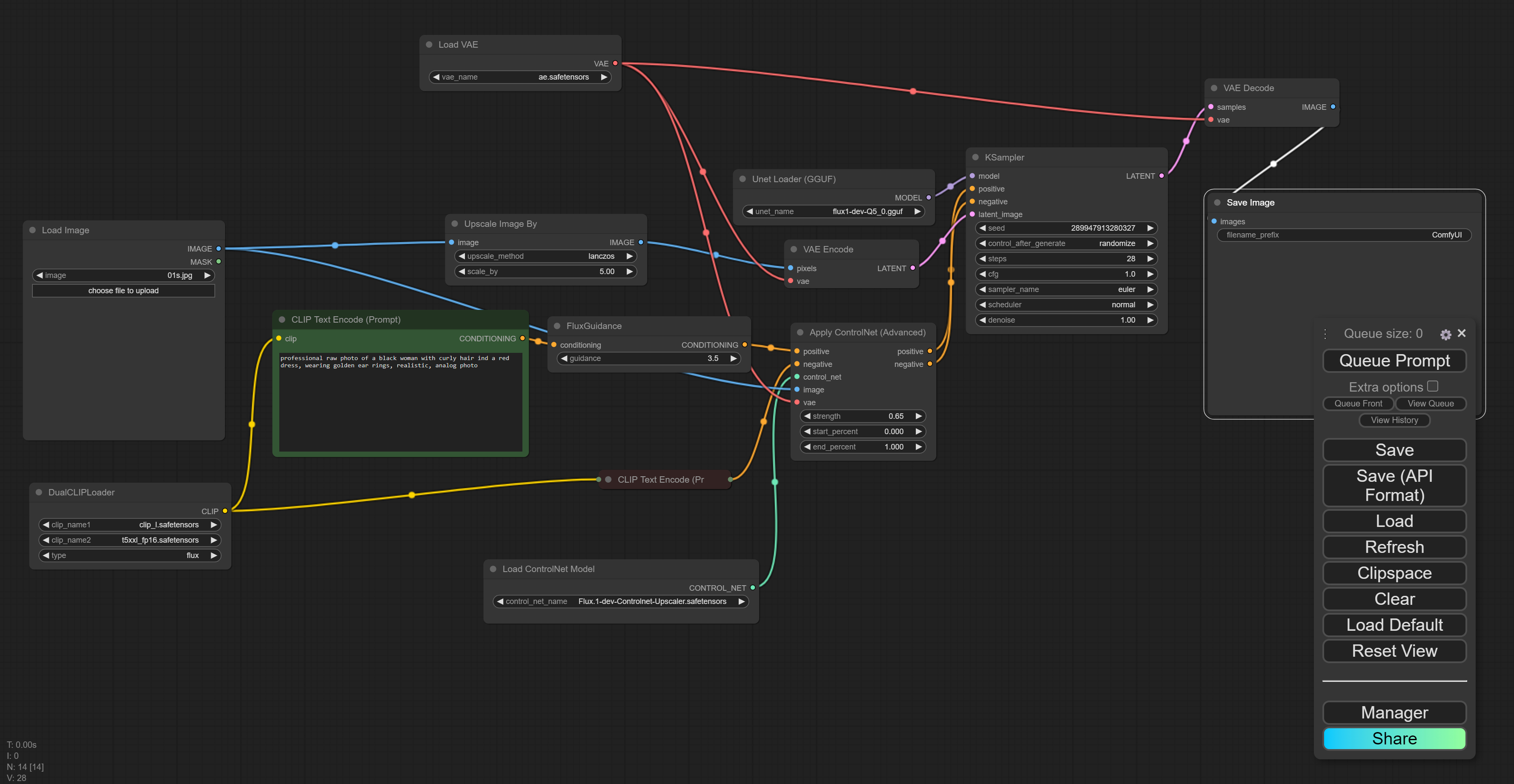Image resolution: width=1514 pixels, height=784 pixels.
Task: Click choose file to upload
Action: 123,291
